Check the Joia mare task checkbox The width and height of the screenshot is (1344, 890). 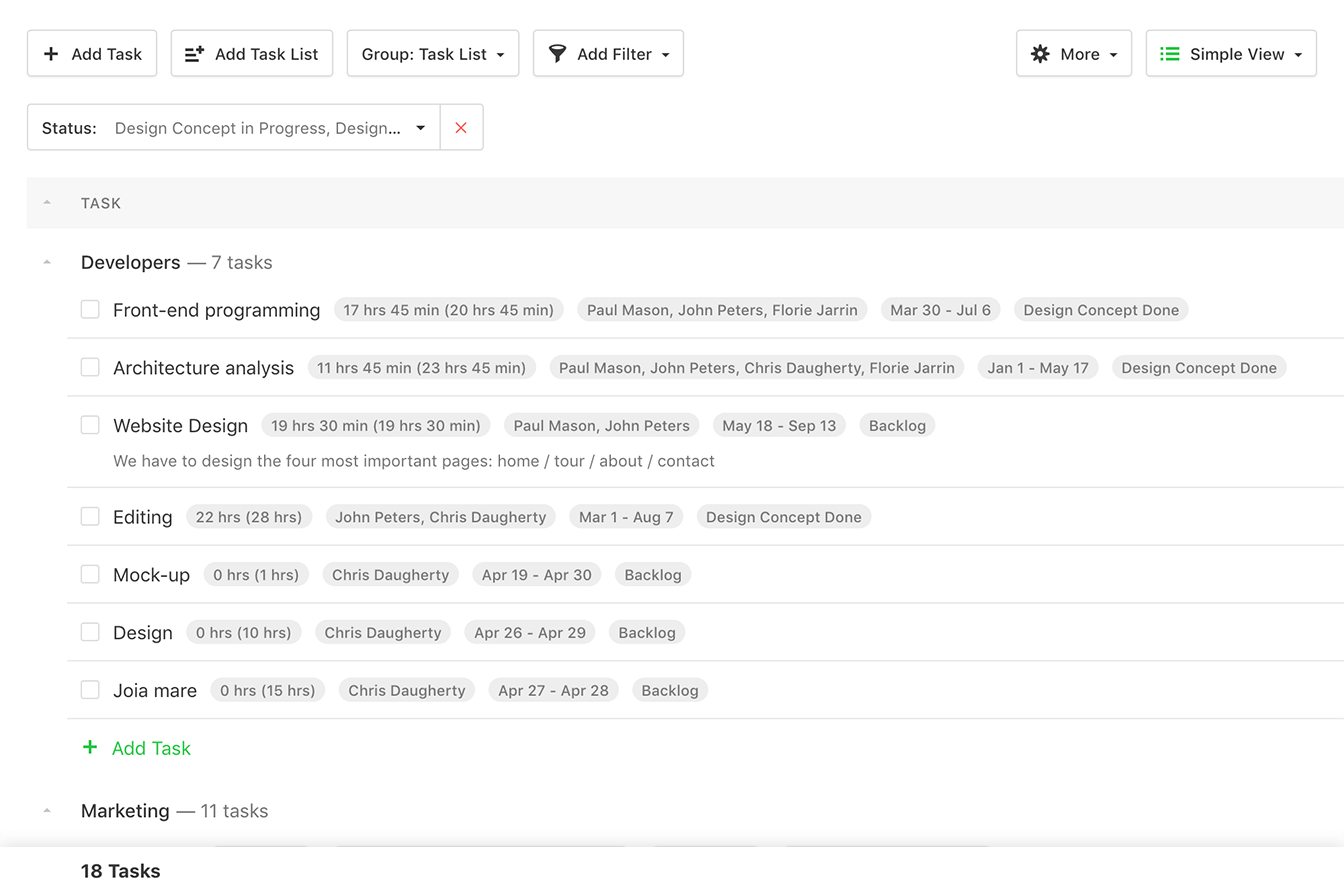(x=90, y=690)
